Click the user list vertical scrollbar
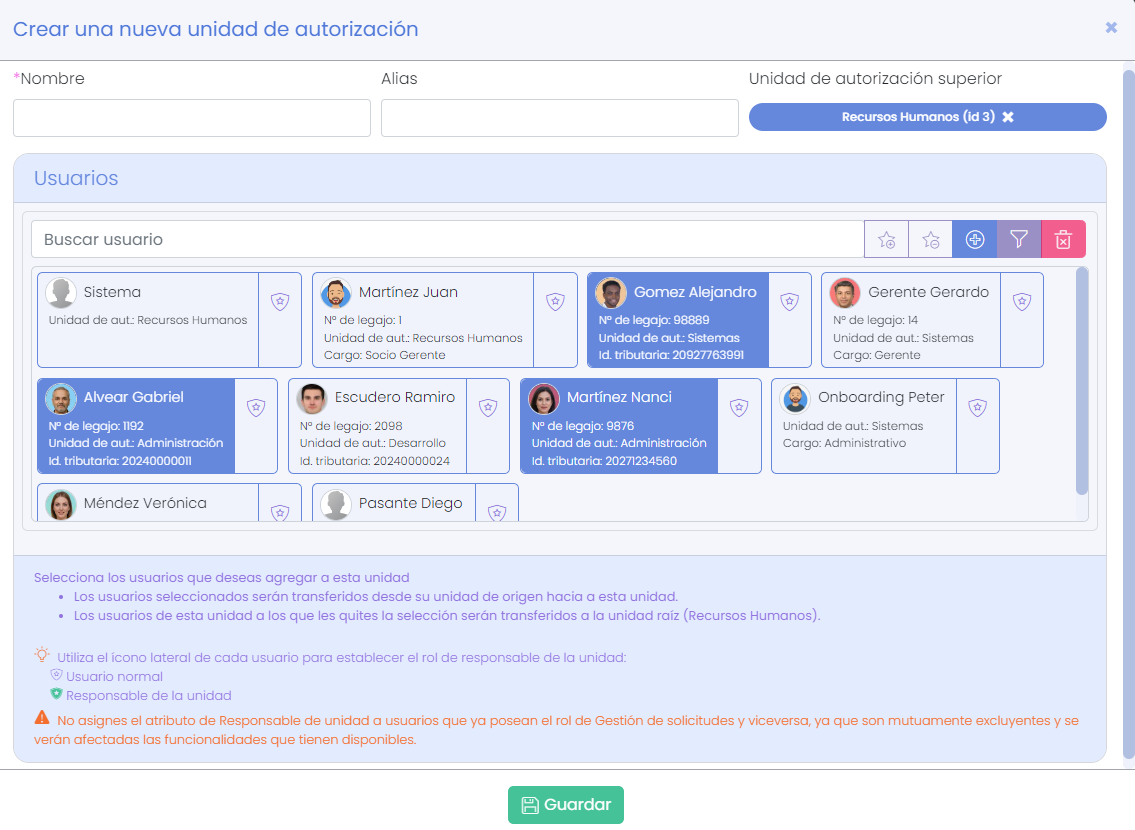 point(1081,380)
